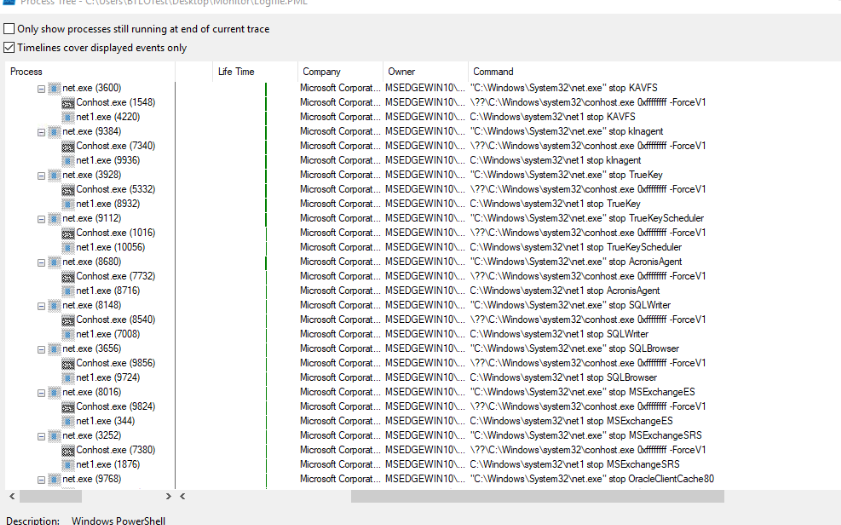Click the net.exe (3928) process icon
Viewport: 841px width, 525px height.
point(54,175)
